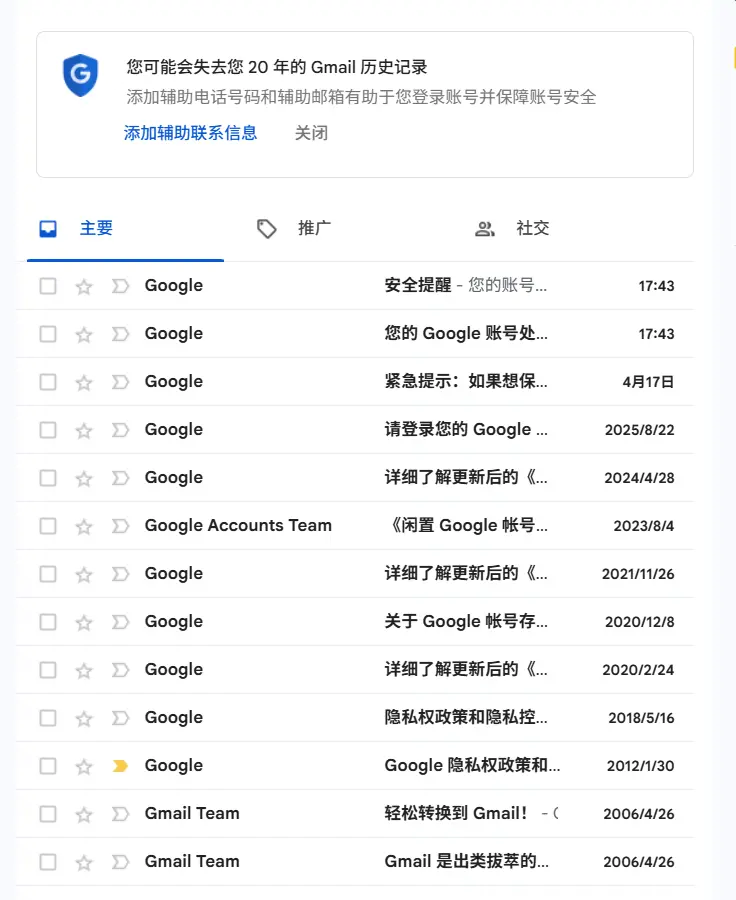Viewport: 736px width, 900px height.
Task: Star the 4月17日 紧急提示 email
Action: tap(84, 382)
